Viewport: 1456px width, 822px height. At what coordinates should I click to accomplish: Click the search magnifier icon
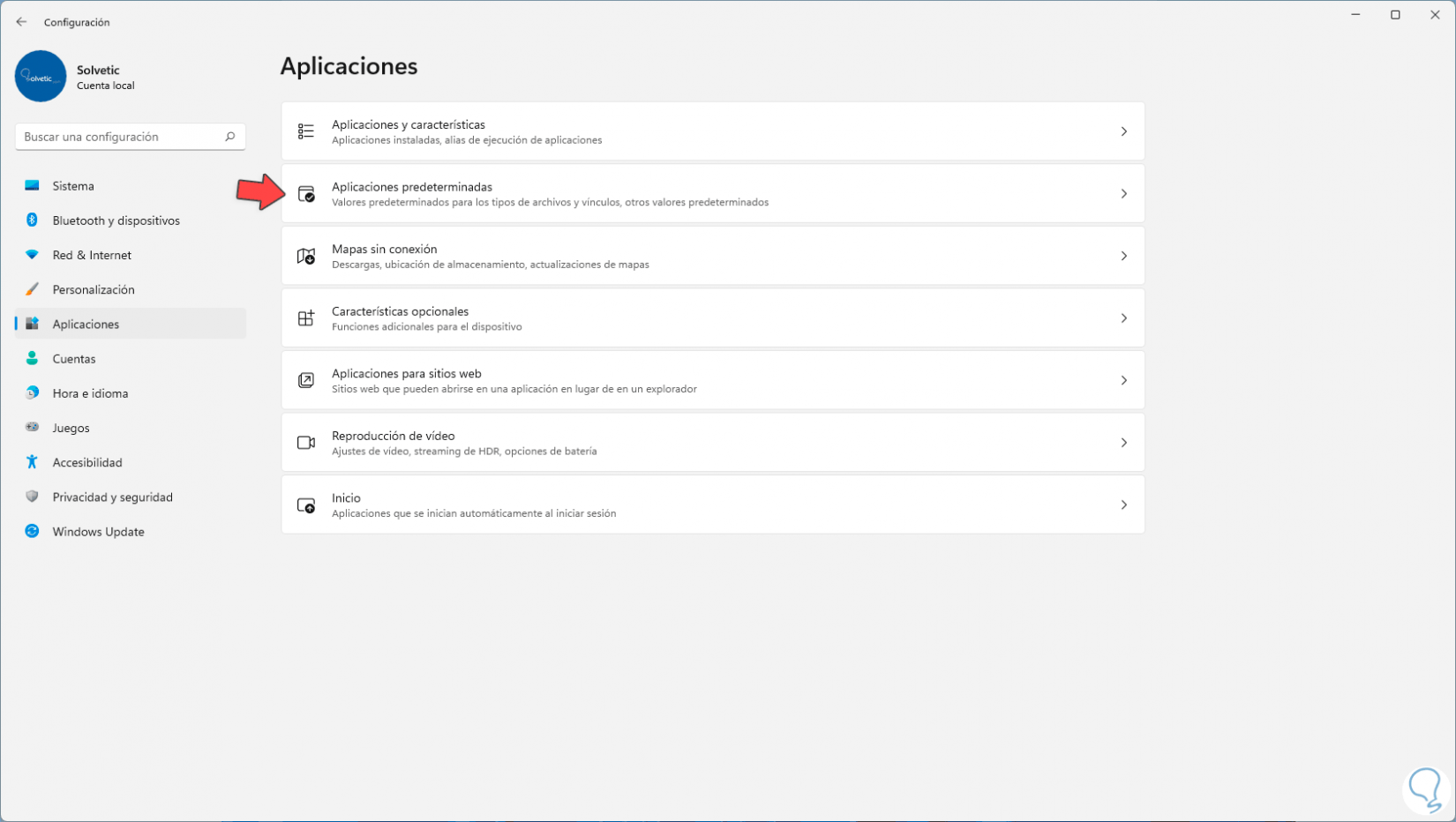click(x=230, y=137)
